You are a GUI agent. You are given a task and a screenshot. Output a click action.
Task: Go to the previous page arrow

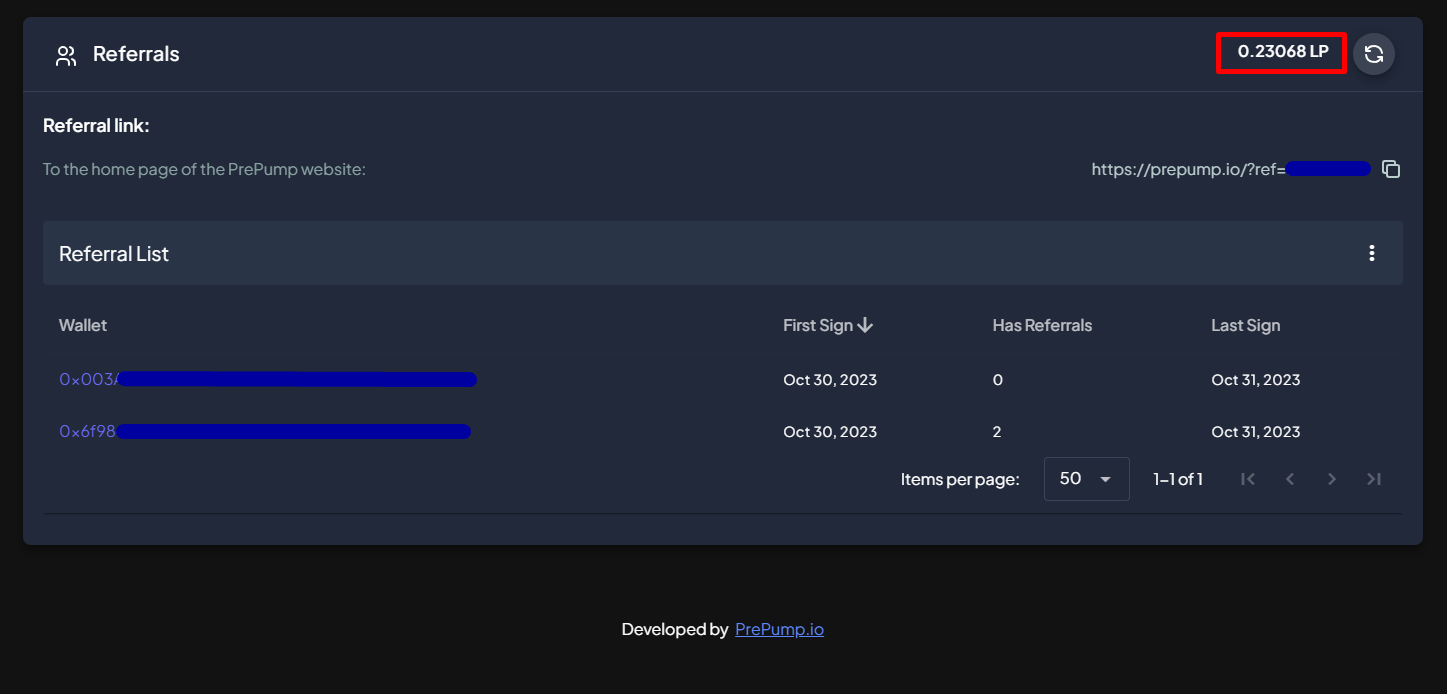(x=1290, y=479)
